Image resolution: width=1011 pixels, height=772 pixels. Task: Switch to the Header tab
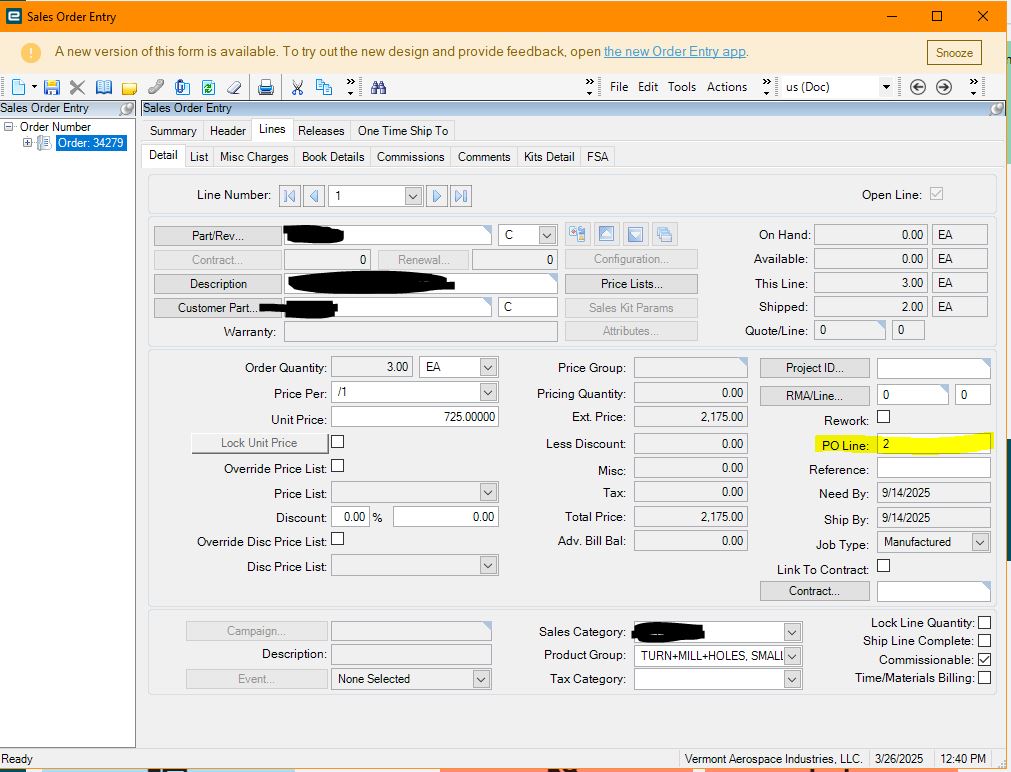228,131
